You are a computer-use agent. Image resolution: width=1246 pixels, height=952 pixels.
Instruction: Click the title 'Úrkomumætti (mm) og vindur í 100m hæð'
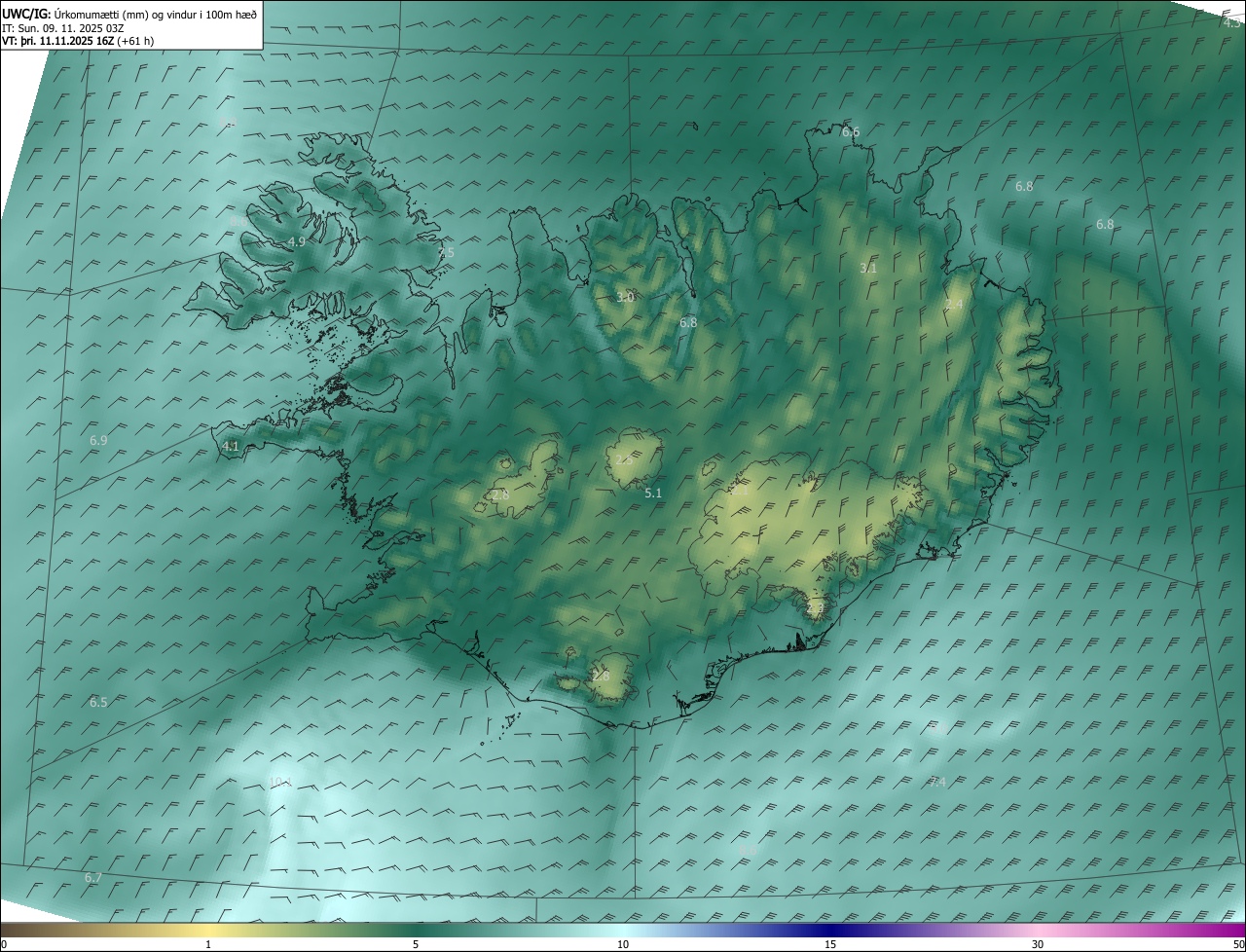pyautogui.click(x=157, y=14)
